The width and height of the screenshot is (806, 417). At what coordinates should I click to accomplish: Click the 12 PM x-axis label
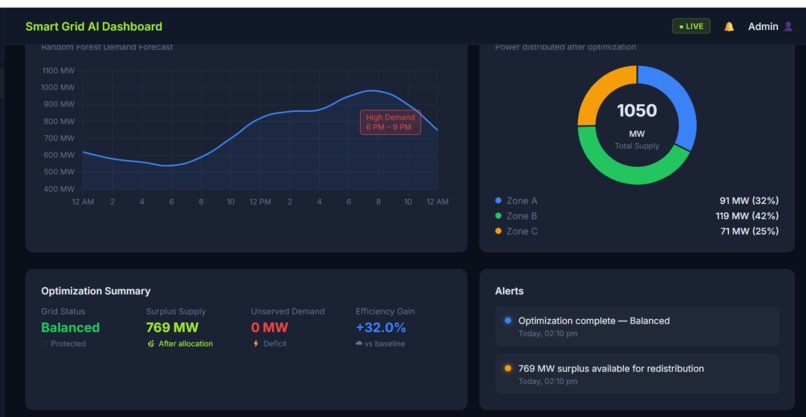coord(260,202)
